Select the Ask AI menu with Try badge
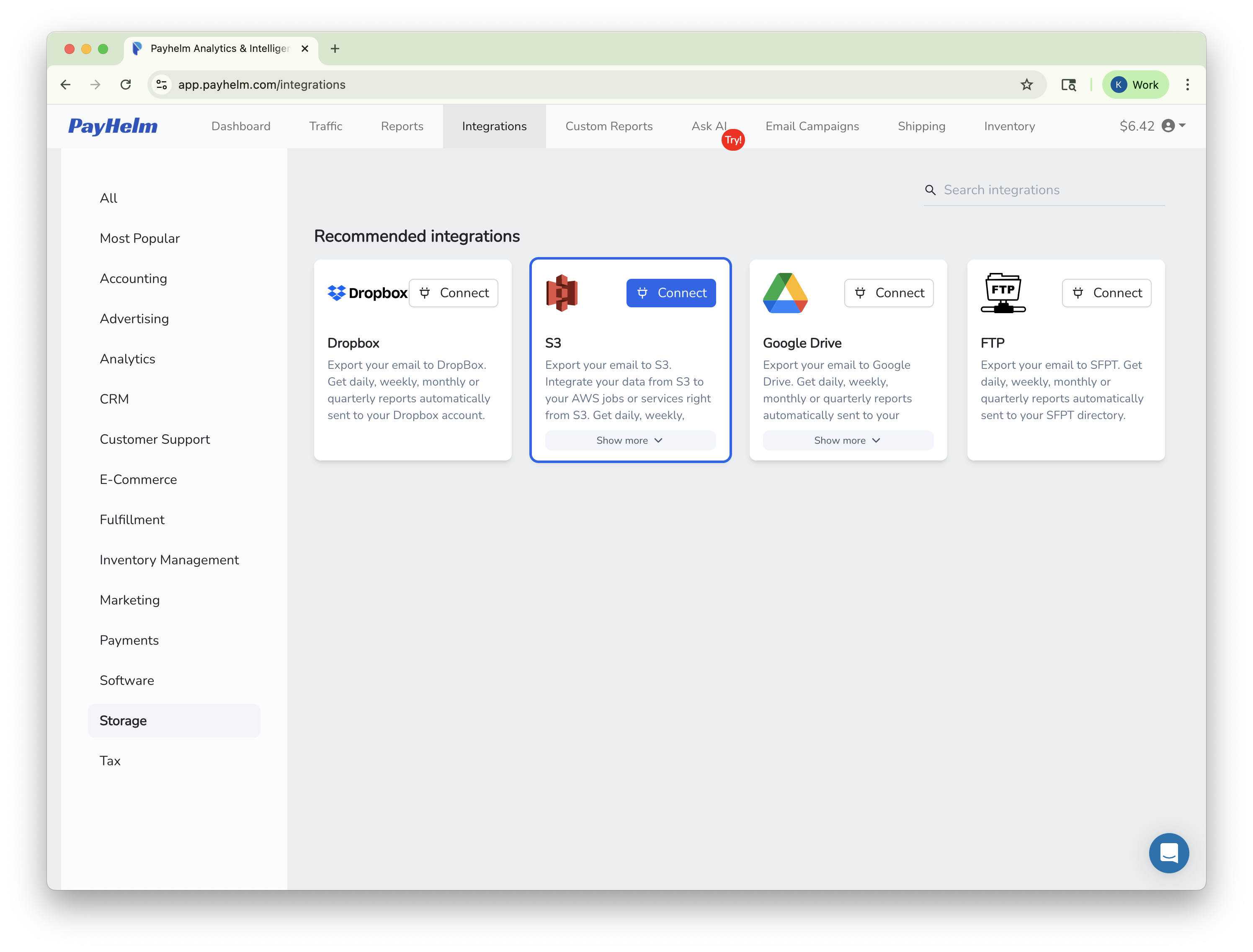 [x=709, y=126]
